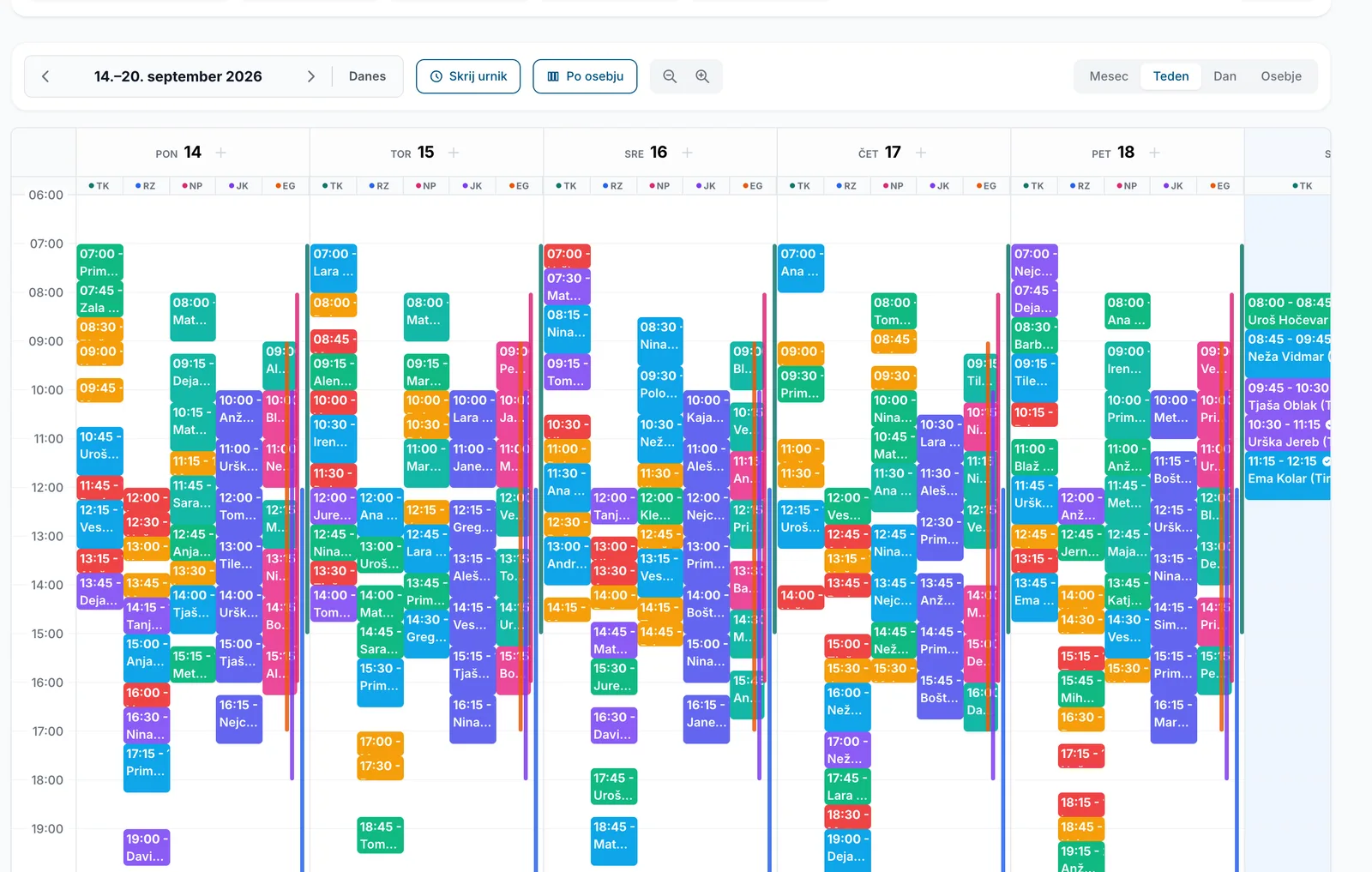Jump to today with Danes

(367, 76)
